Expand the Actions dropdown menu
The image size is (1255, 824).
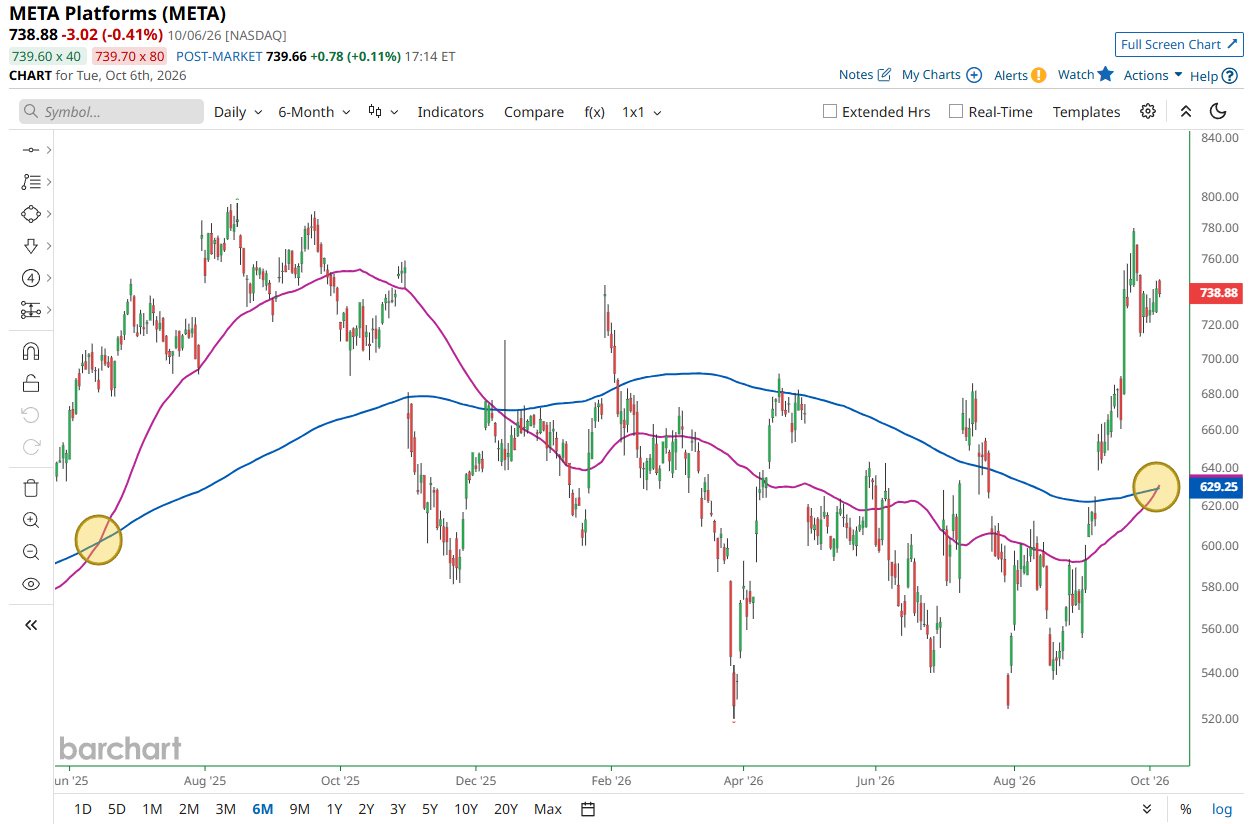tap(1153, 75)
